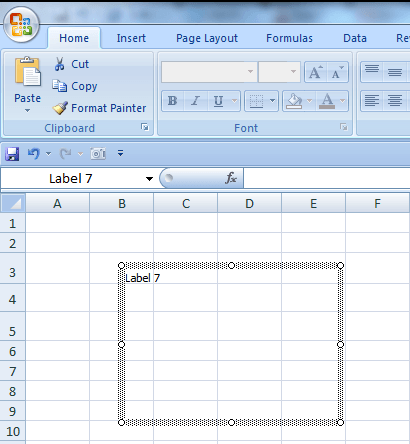The height and width of the screenshot is (444, 410).
Task: Click the Office Button logo
Action: 21,24
